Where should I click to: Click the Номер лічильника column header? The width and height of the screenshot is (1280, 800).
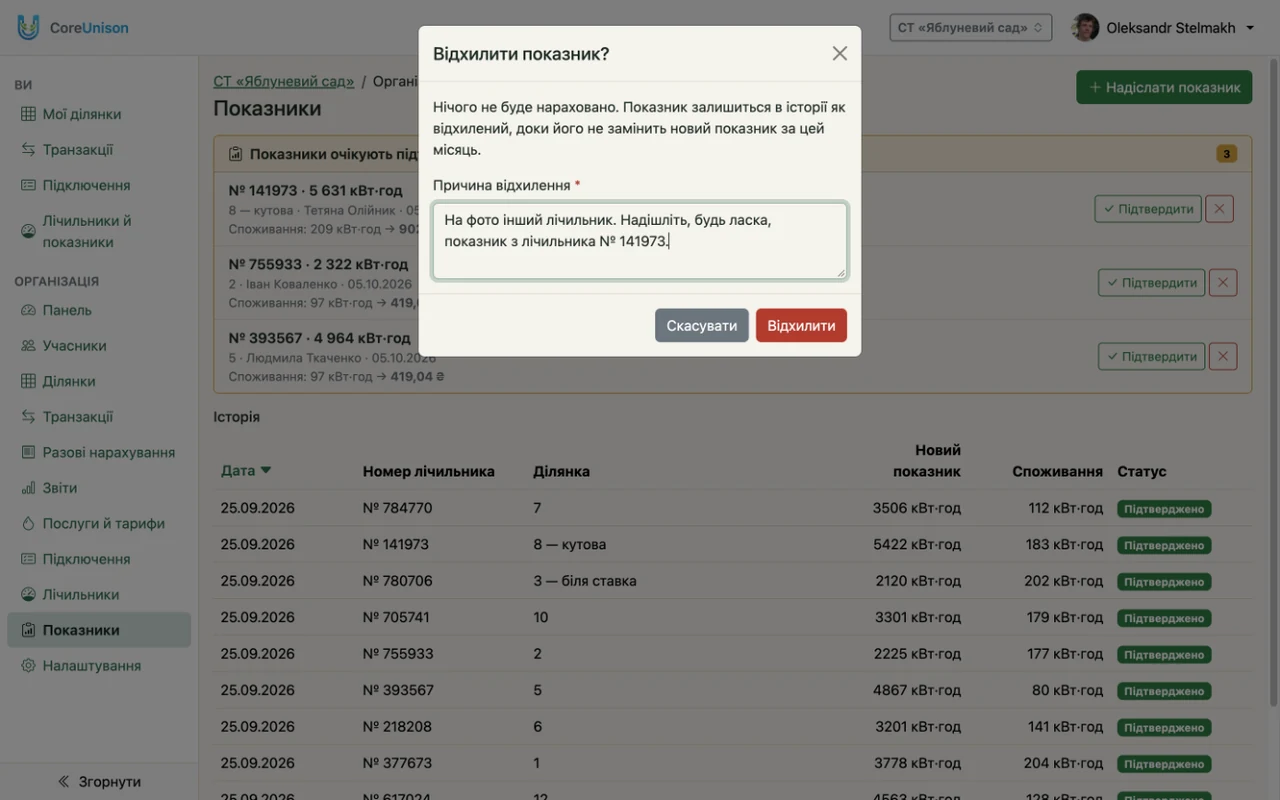pyautogui.click(x=428, y=471)
